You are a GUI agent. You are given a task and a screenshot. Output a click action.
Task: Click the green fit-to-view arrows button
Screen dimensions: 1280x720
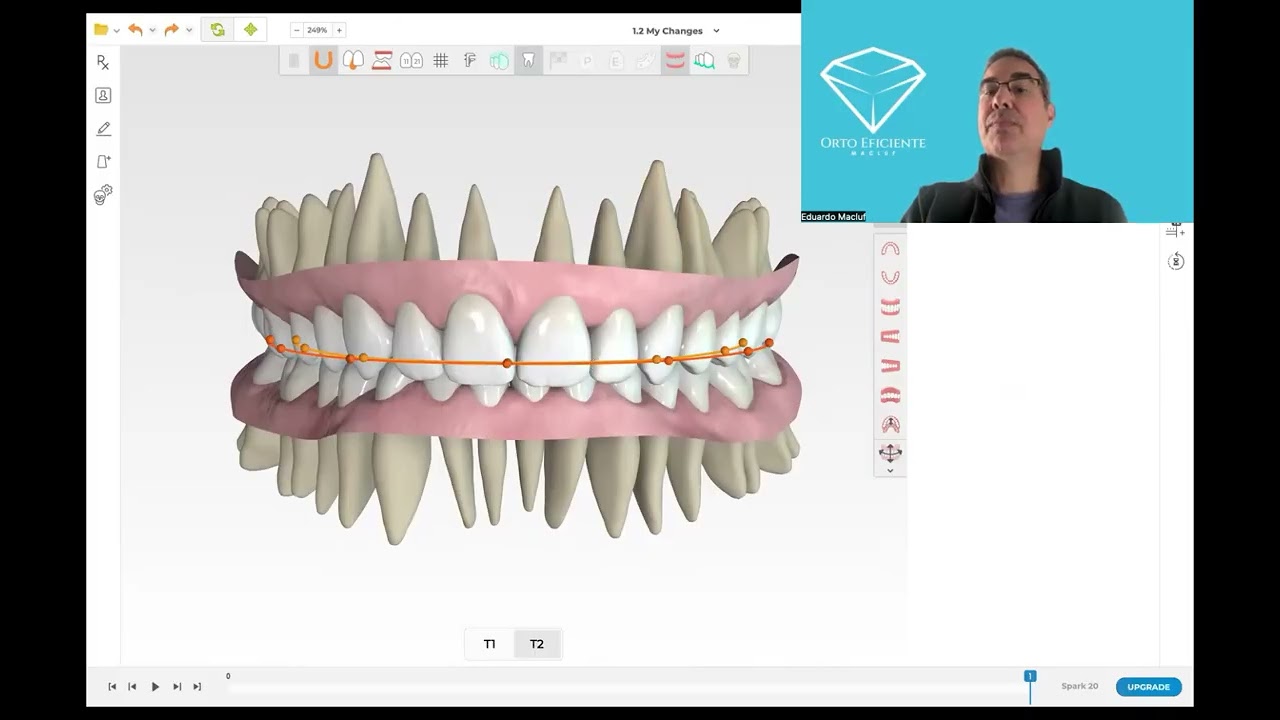(x=250, y=30)
